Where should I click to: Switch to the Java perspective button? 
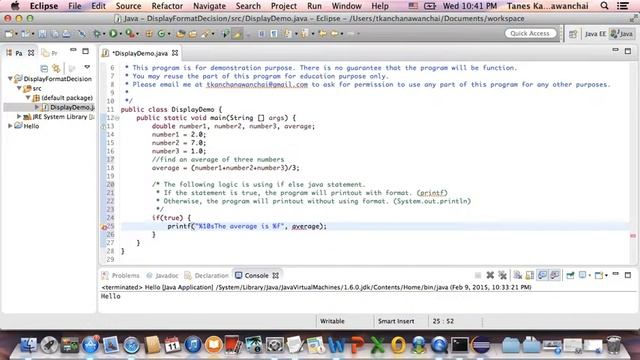pos(622,34)
